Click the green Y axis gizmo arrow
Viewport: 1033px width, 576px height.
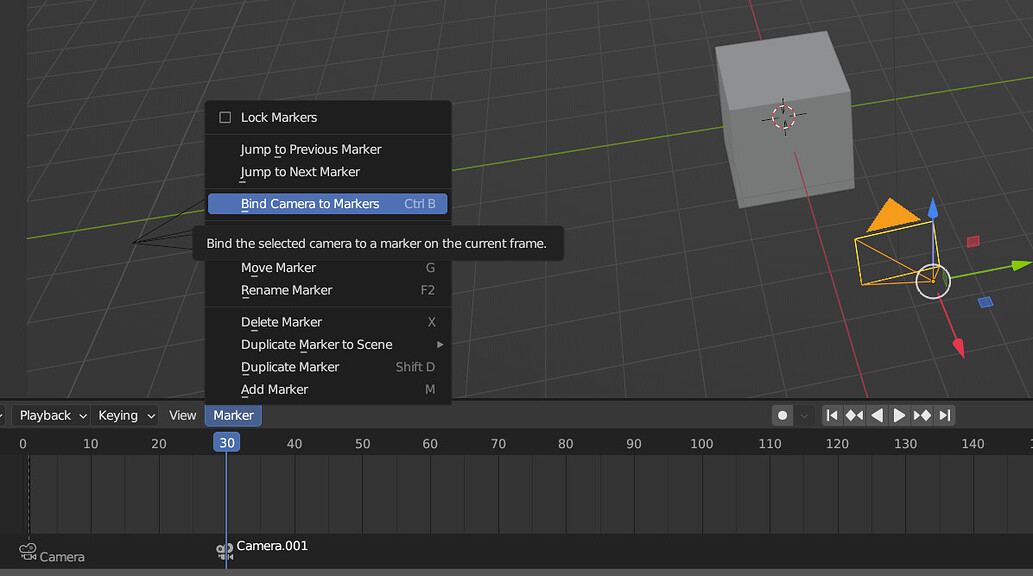pos(1020,265)
